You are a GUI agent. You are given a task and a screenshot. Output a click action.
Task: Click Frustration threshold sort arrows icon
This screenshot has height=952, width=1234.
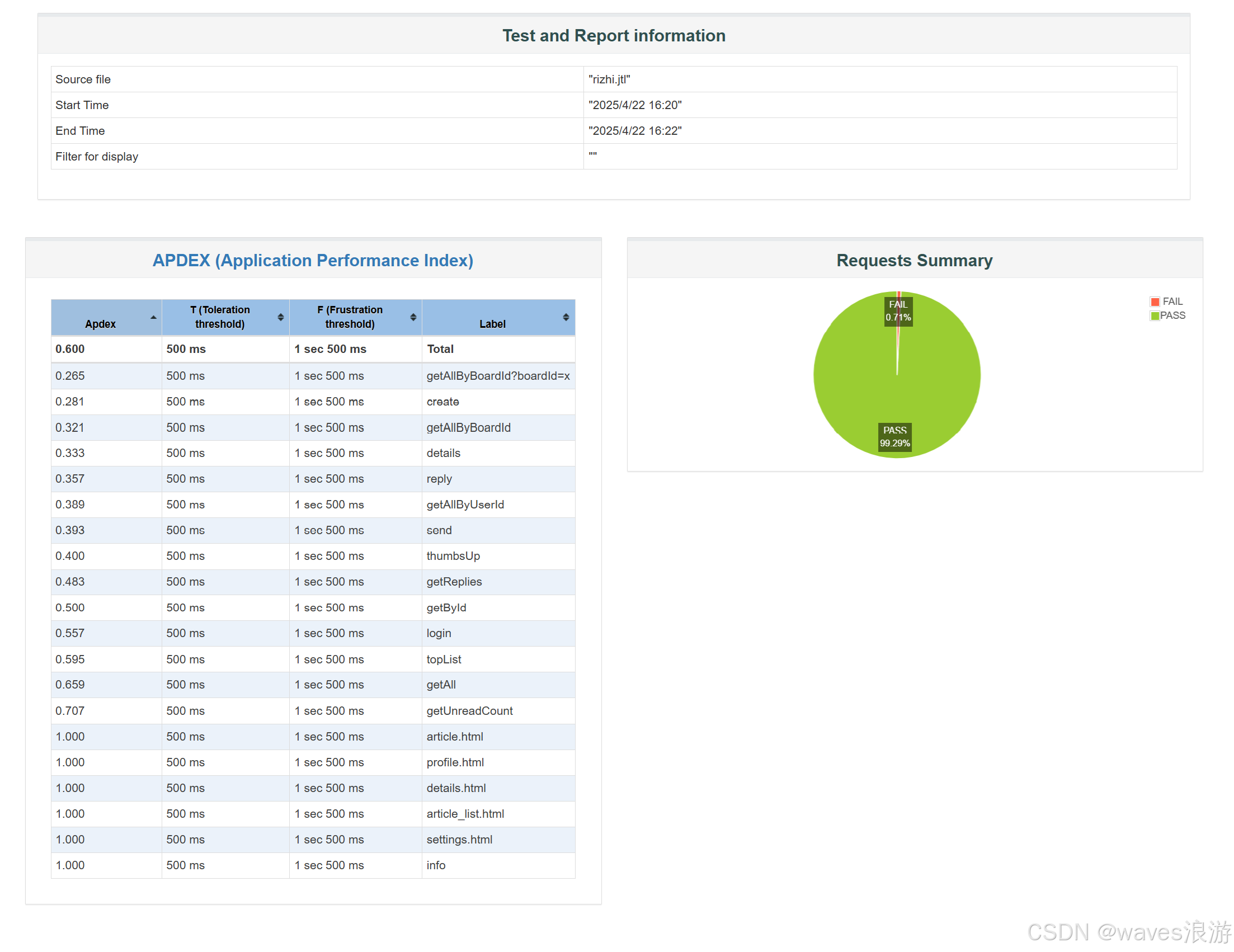coord(413,318)
